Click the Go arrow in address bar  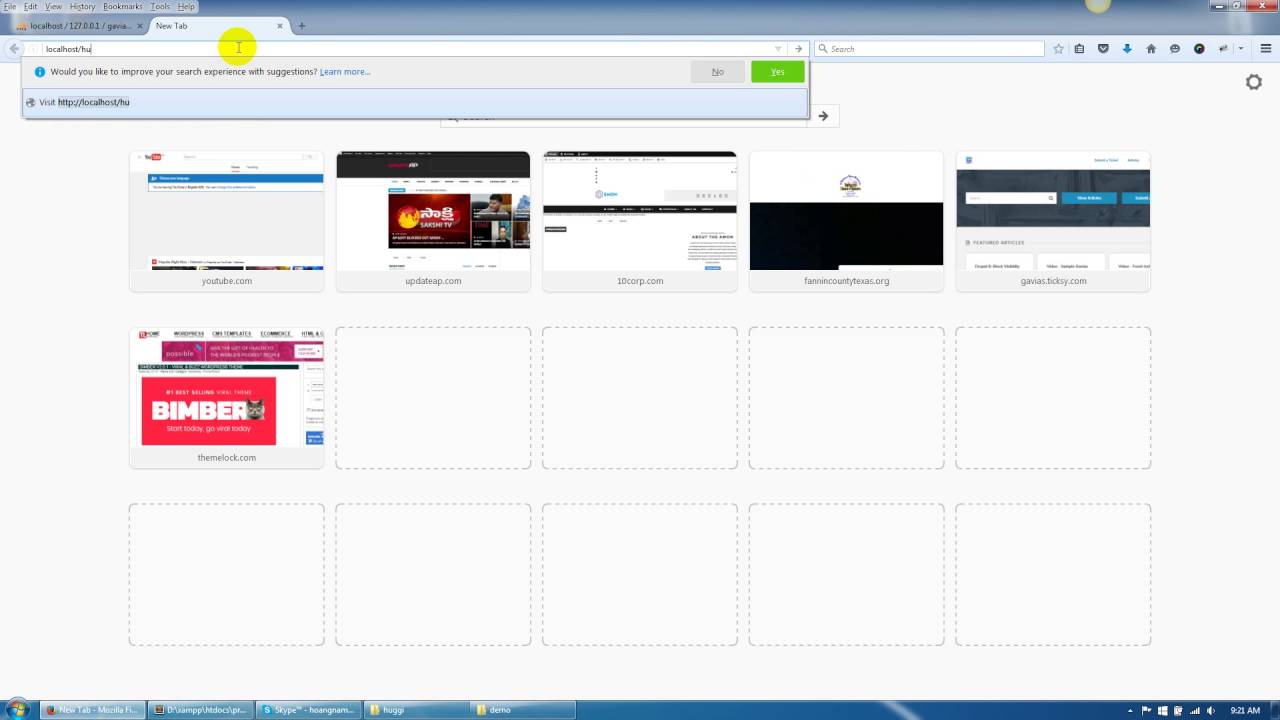click(x=798, y=49)
